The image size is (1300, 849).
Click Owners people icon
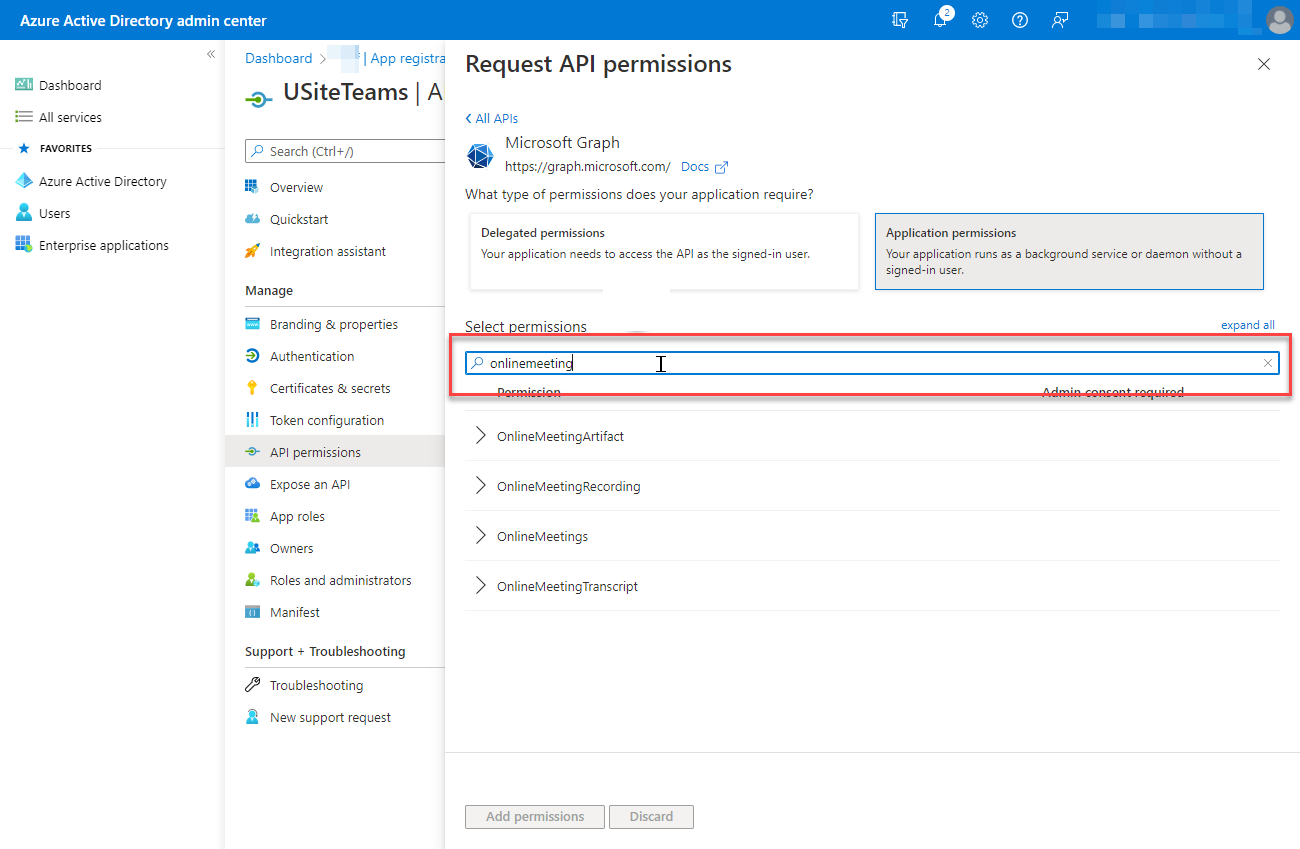[252, 548]
